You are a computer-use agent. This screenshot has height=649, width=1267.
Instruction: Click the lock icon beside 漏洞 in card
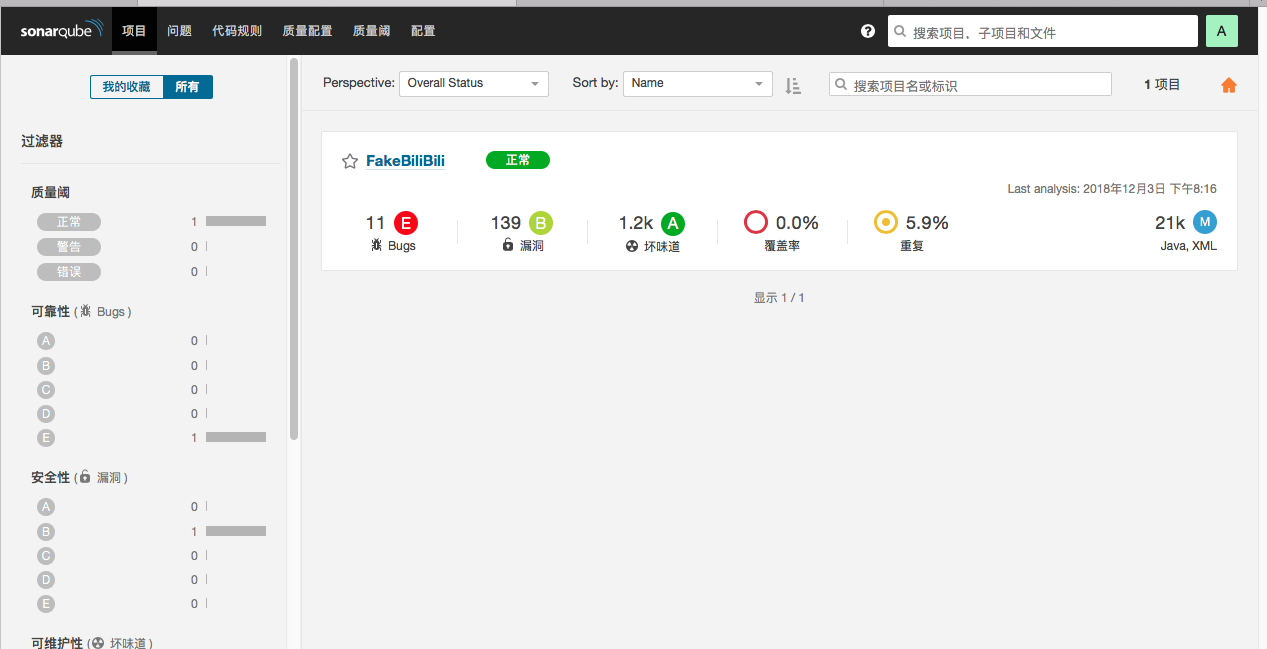tap(508, 245)
